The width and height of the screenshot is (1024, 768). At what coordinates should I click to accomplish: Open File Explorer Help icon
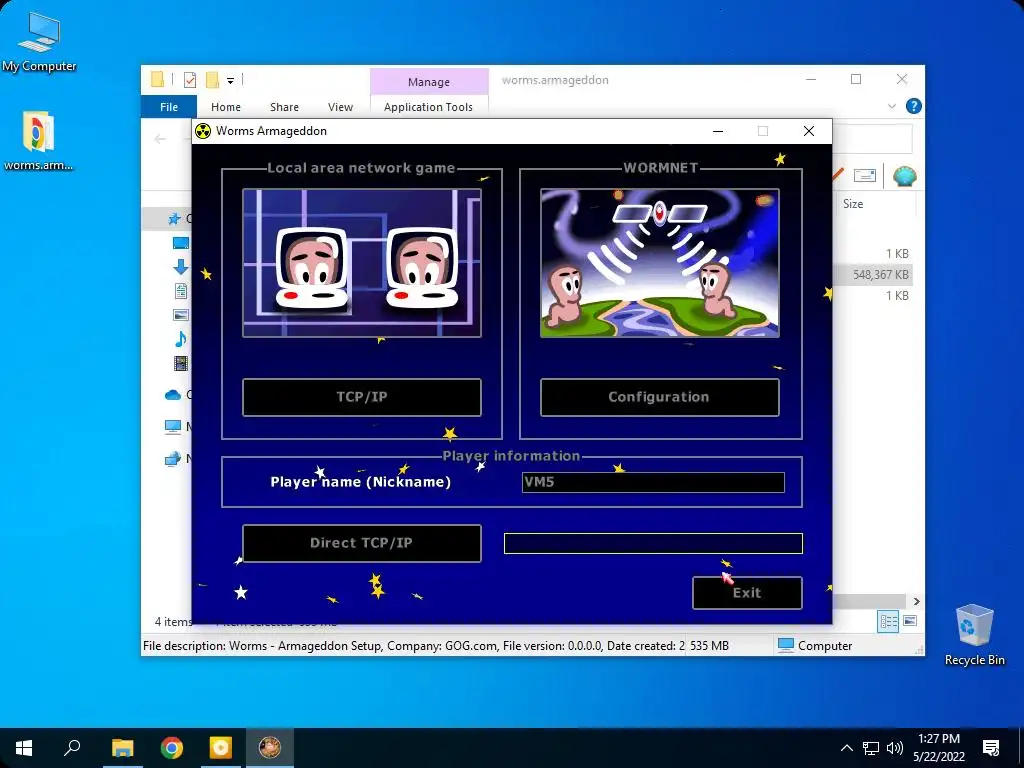[x=914, y=106]
